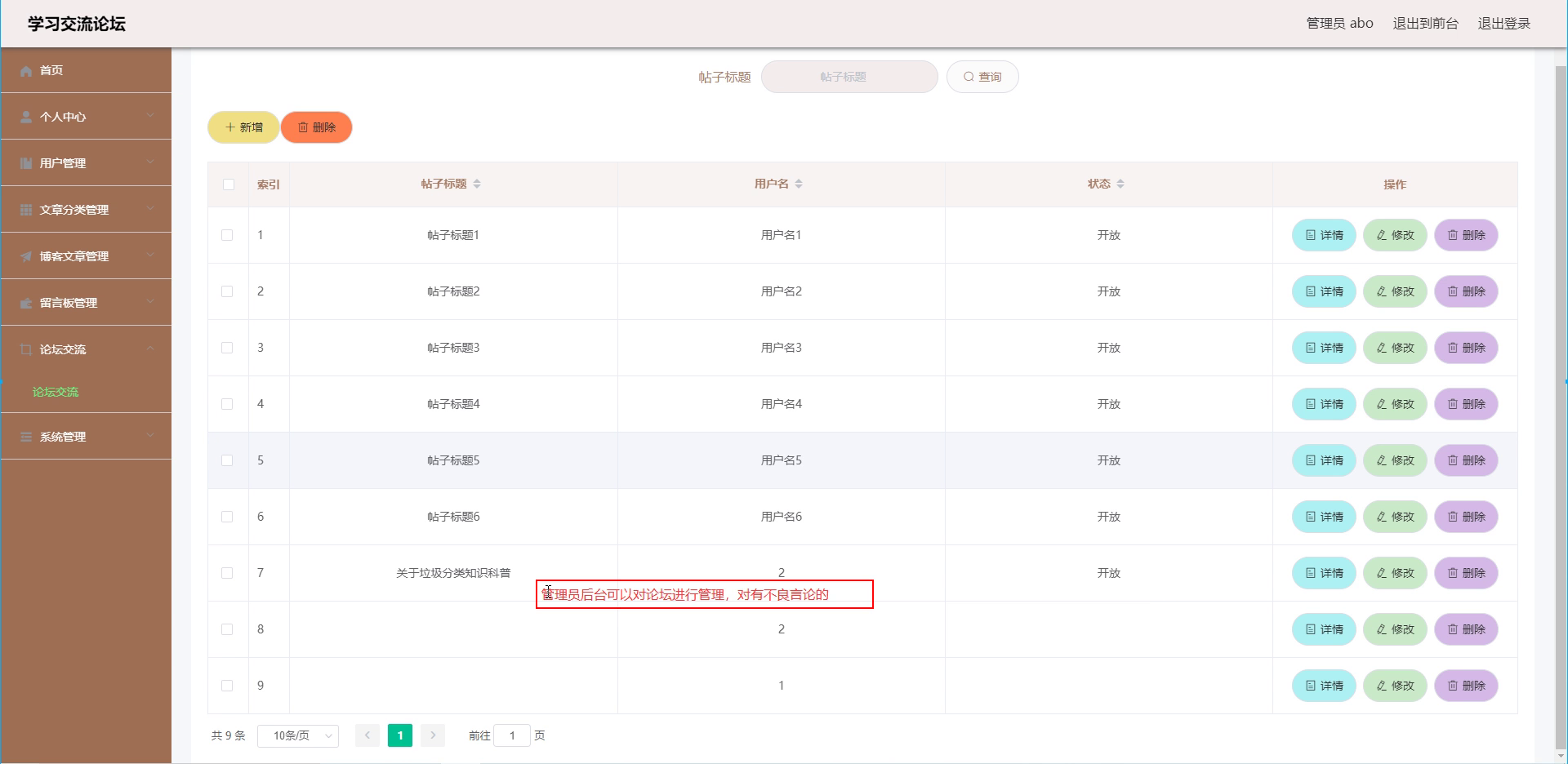This screenshot has width=1568, height=764.
Task: Collapse the 论坛交流 menu chevron
Action: tap(150, 349)
